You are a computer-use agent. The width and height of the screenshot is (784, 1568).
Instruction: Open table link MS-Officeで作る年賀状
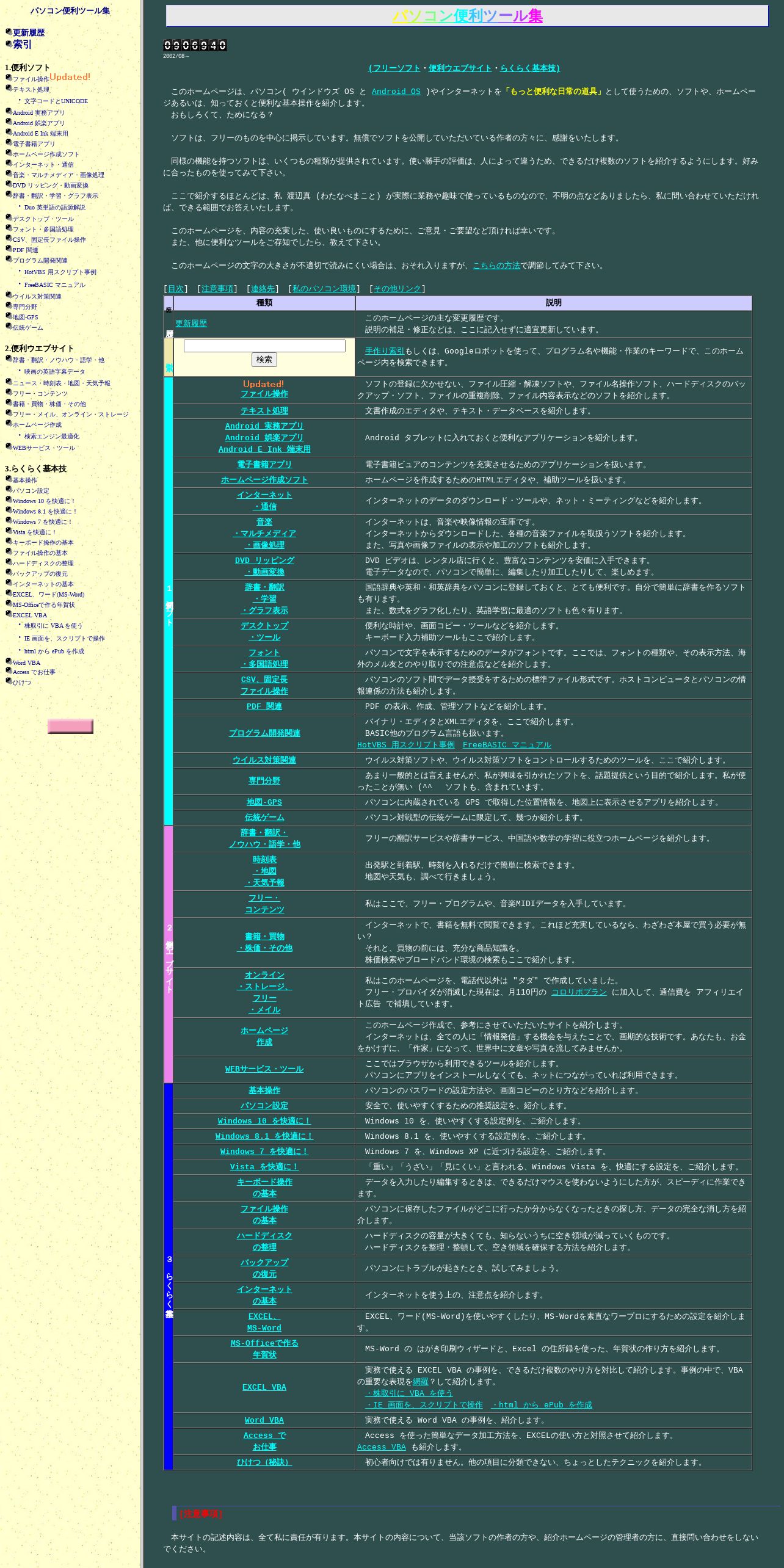[264, 1349]
